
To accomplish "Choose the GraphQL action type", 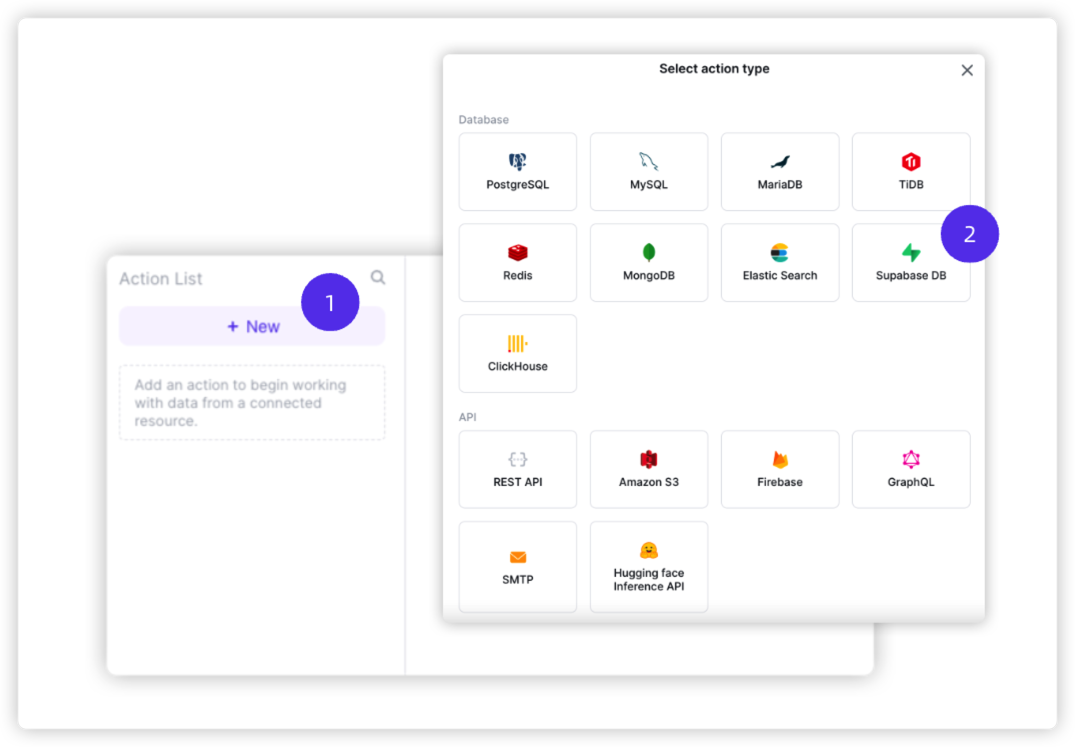I will tap(910, 469).
